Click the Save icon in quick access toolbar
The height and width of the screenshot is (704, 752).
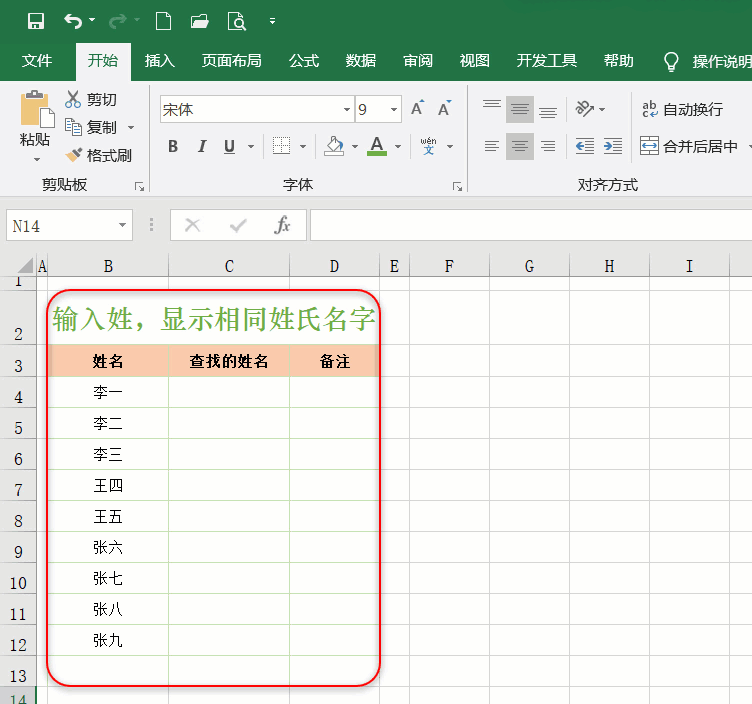point(36,21)
